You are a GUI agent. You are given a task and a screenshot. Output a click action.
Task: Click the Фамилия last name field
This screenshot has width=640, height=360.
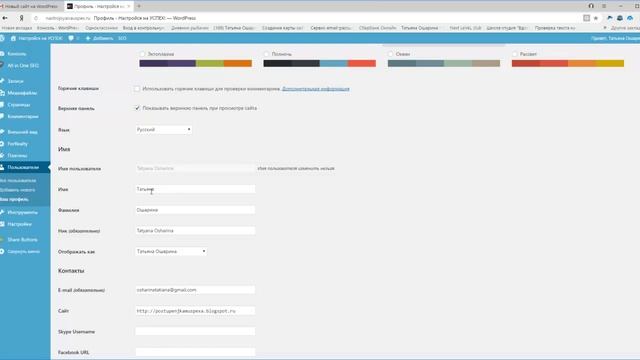click(x=195, y=210)
